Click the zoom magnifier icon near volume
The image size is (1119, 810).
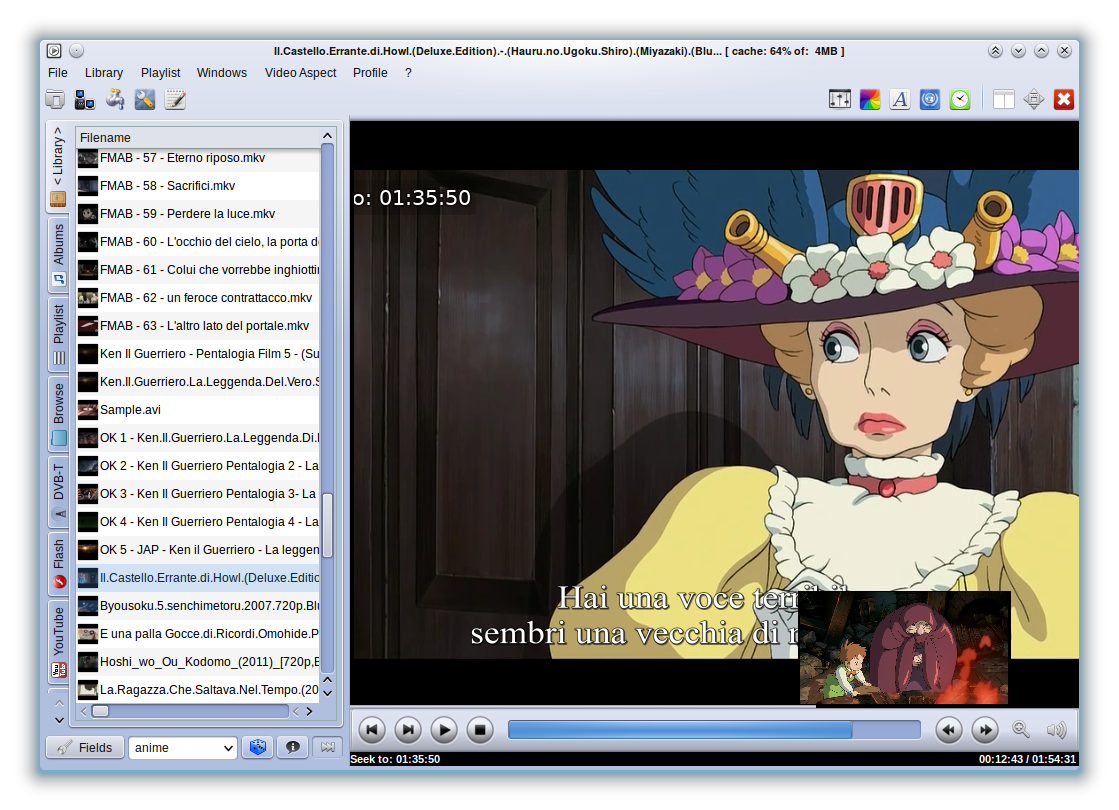[x=1021, y=729]
